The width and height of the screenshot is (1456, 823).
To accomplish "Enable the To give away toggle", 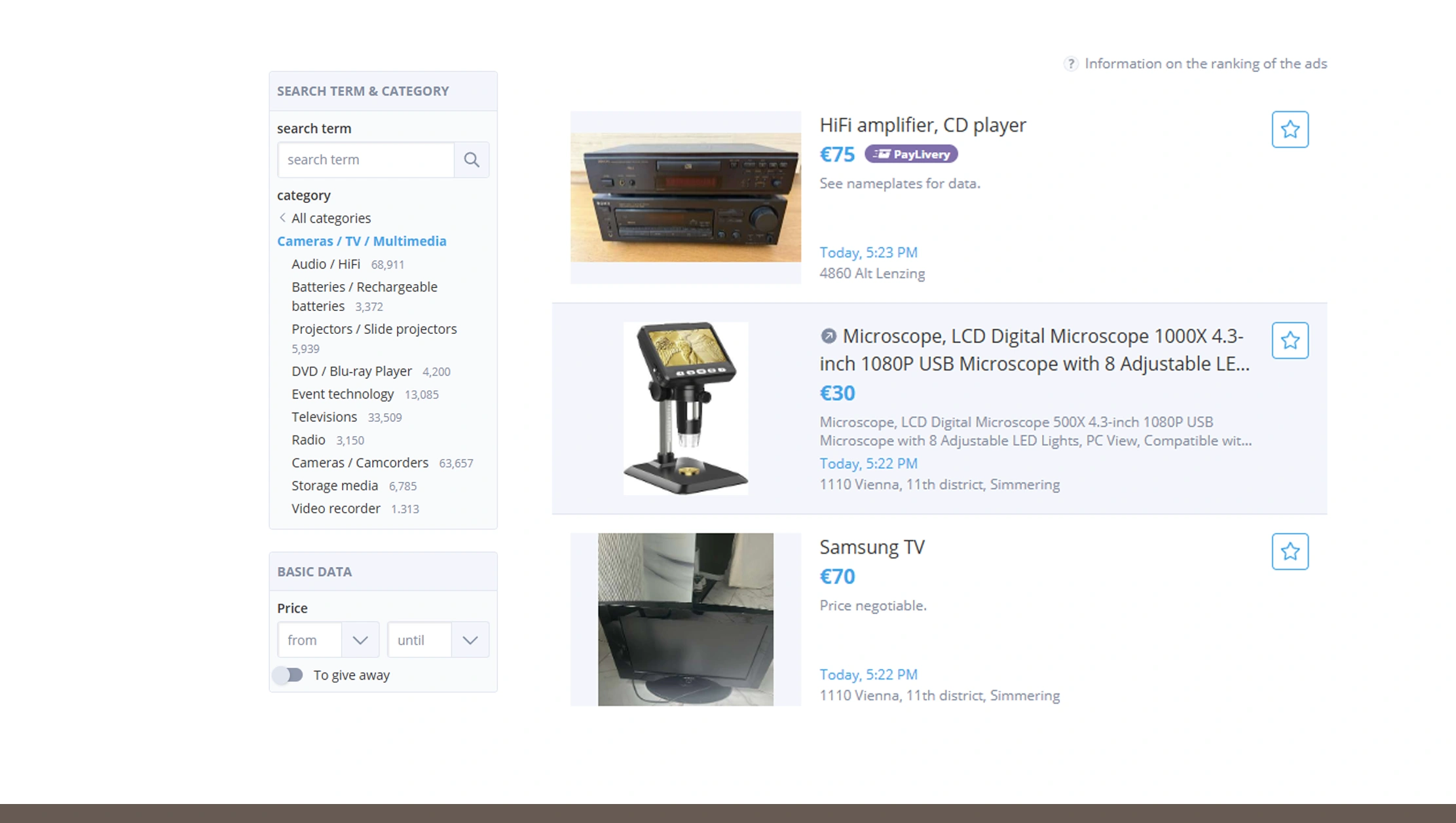I will [288, 675].
